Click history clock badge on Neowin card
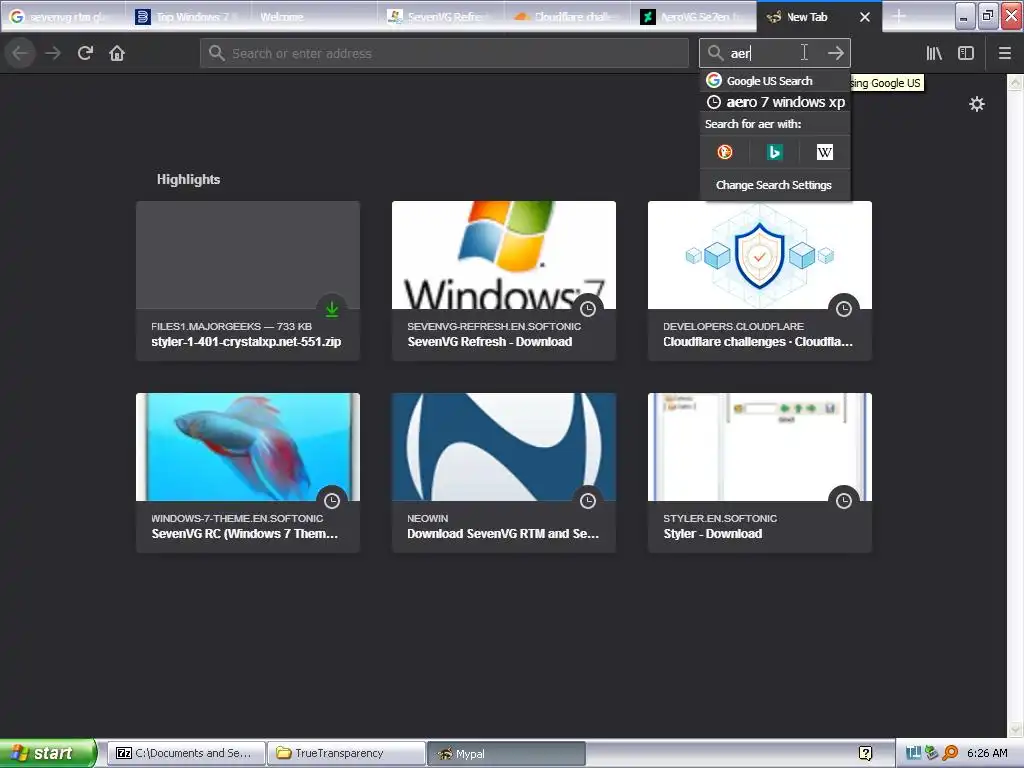Viewport: 1024px width, 768px height. coord(588,501)
